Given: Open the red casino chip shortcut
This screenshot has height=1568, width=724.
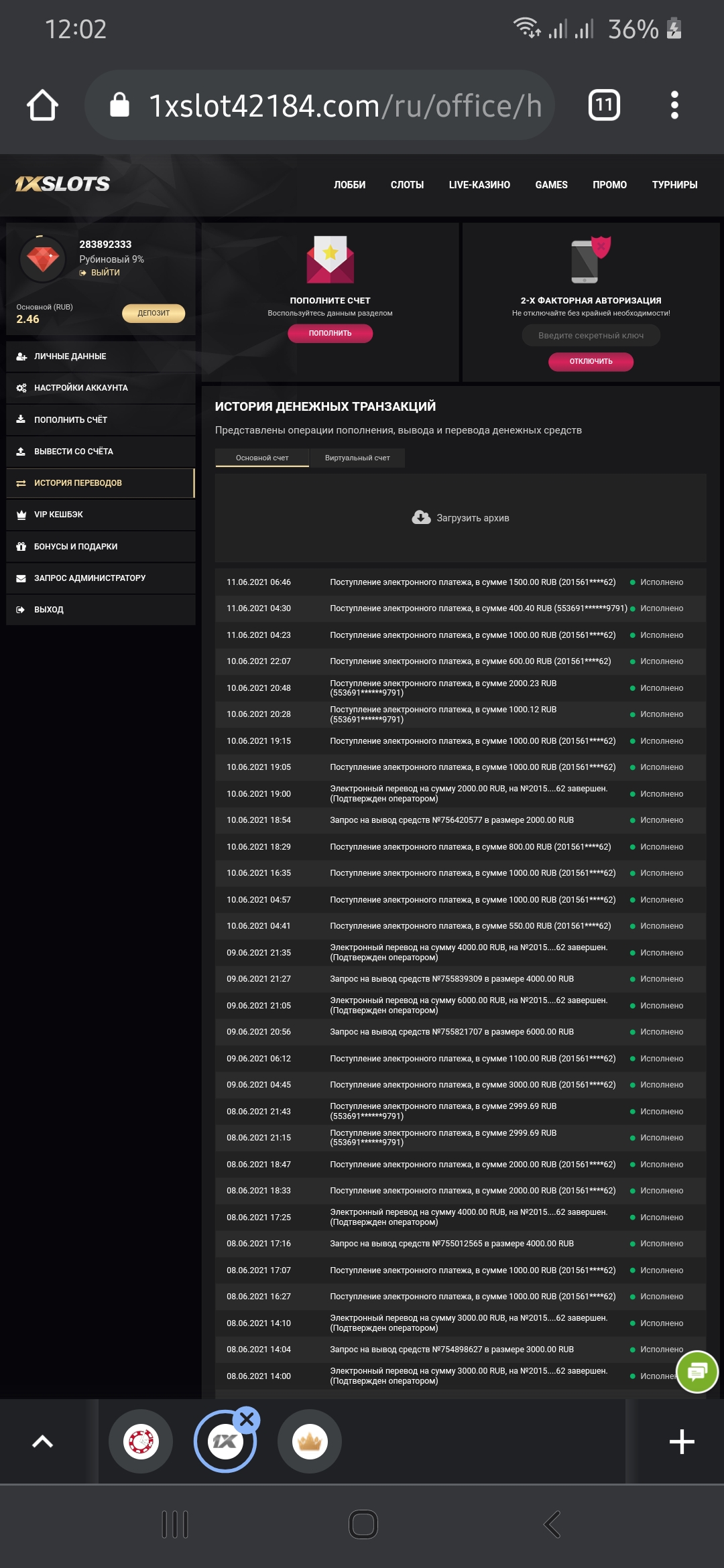Looking at the screenshot, I should 141,1441.
